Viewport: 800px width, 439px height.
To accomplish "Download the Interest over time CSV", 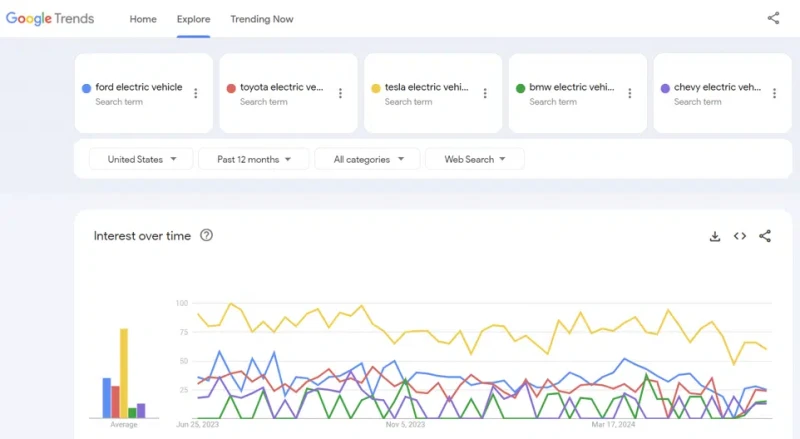I will point(715,236).
